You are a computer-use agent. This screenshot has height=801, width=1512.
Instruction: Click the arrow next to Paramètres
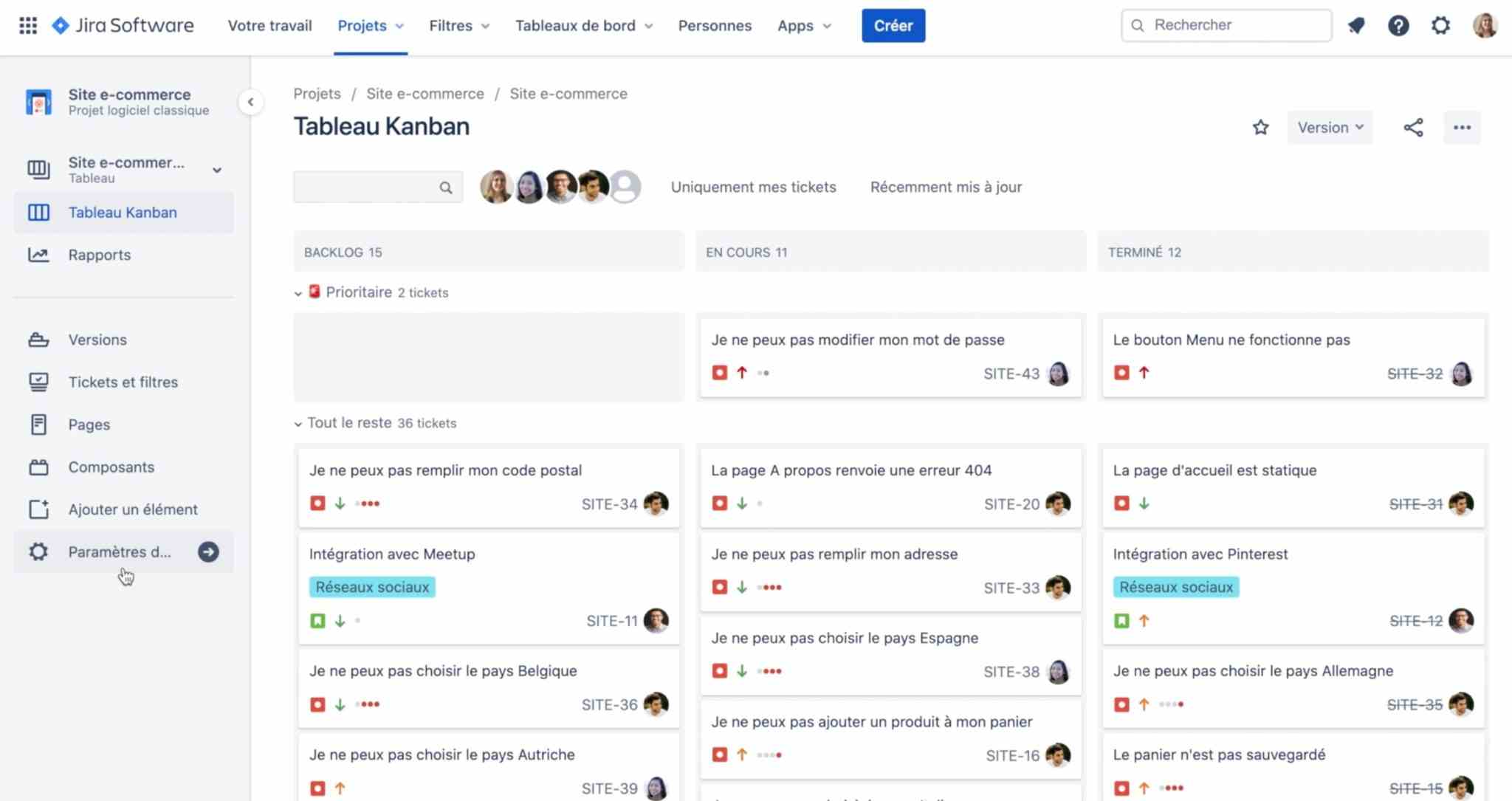pyautogui.click(x=208, y=551)
